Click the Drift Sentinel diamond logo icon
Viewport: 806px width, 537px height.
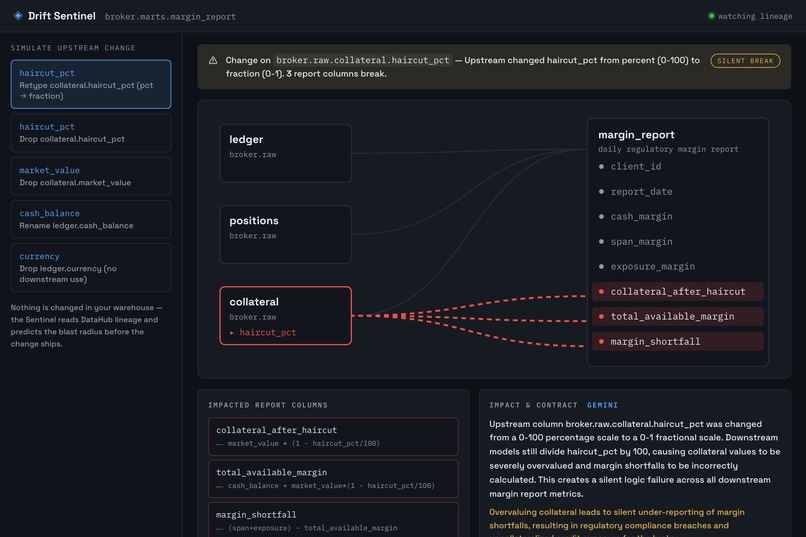click(x=18, y=15)
